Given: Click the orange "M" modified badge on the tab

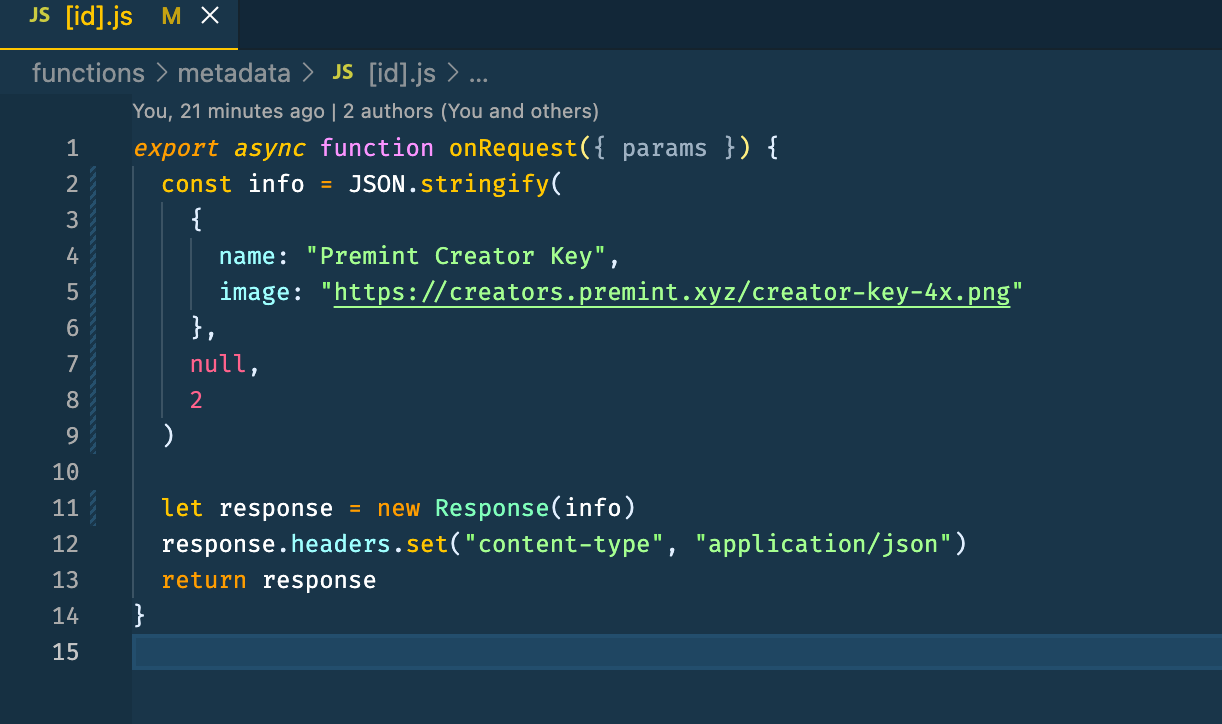Looking at the screenshot, I should tap(170, 16).
